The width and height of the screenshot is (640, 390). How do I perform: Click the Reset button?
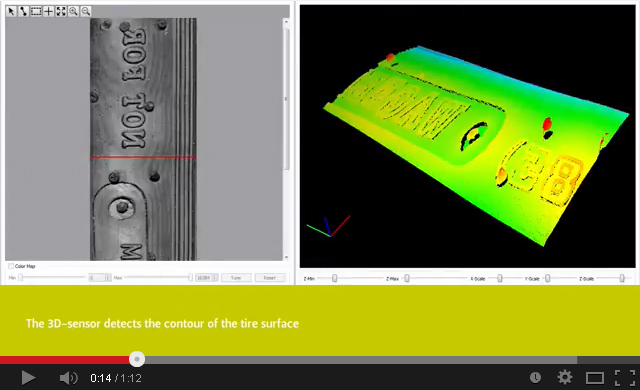click(x=270, y=278)
